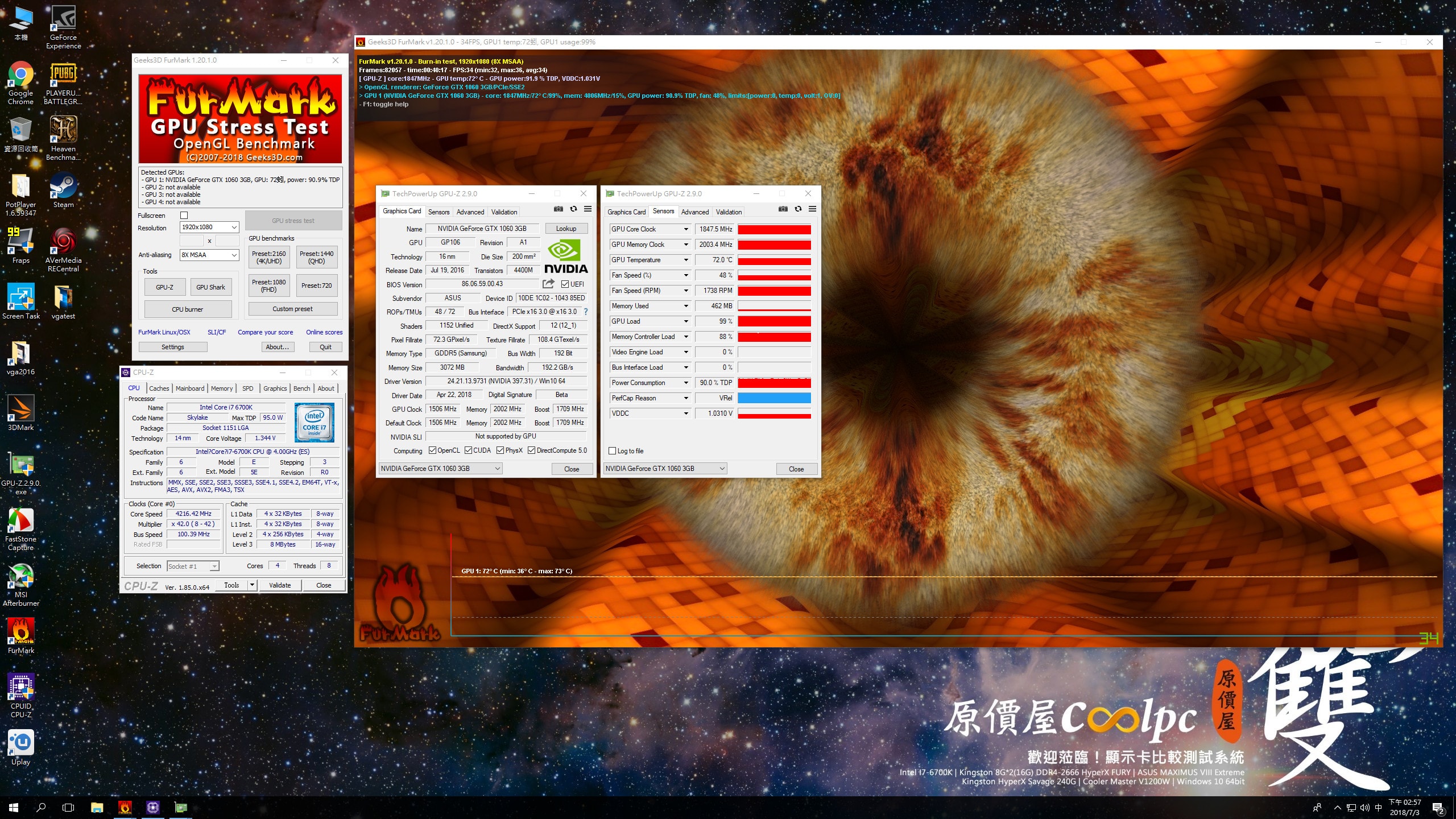Open File Explorer from taskbar

pos(97,807)
